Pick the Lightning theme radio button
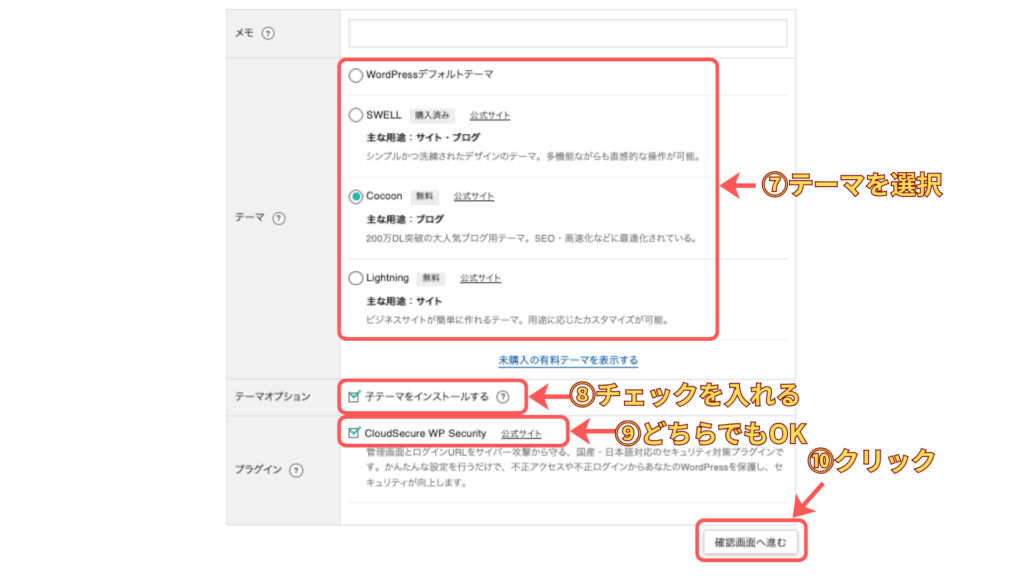 point(356,279)
